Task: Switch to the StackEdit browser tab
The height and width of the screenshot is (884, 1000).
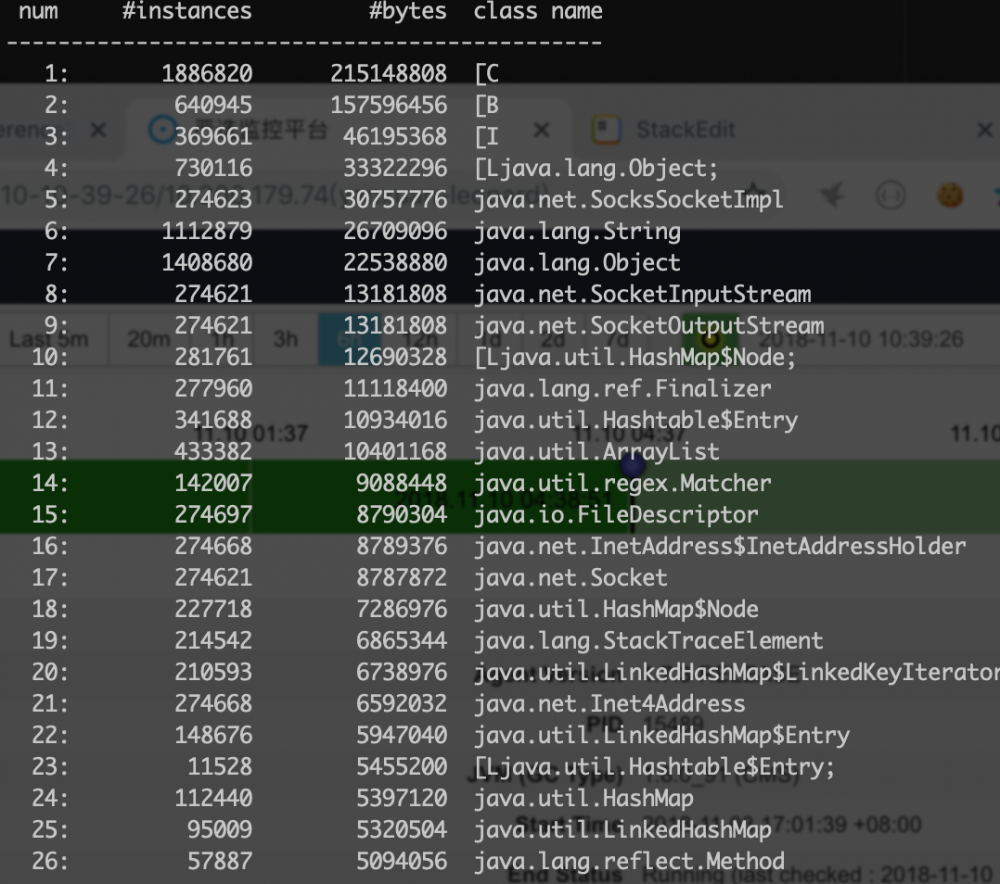Action: [x=686, y=130]
